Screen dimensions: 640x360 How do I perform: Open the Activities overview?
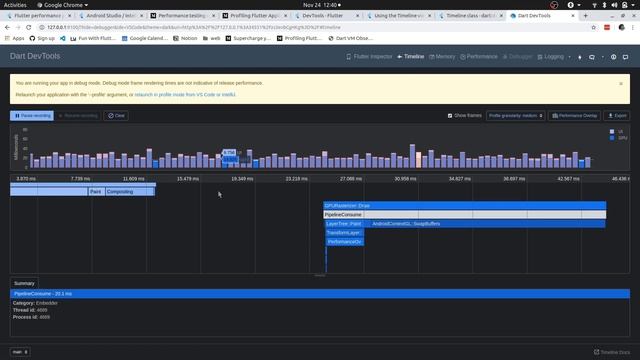[x=15, y=5]
